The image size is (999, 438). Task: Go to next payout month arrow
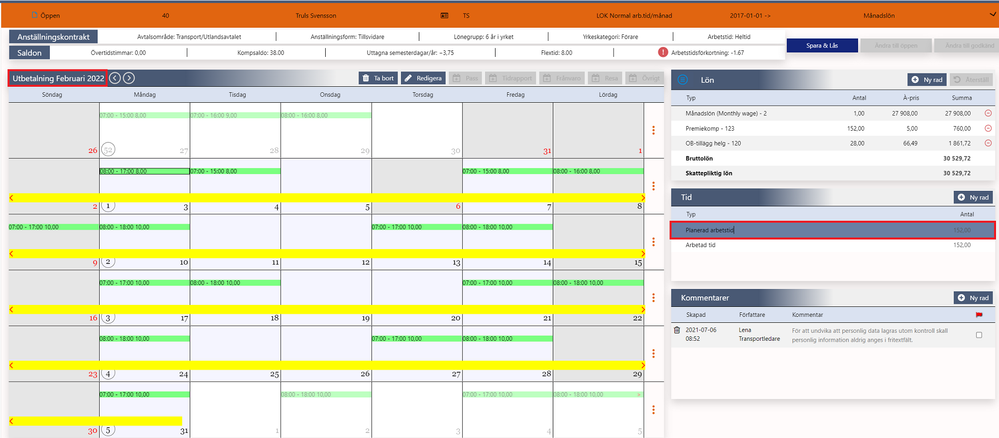pyautogui.click(x=129, y=78)
